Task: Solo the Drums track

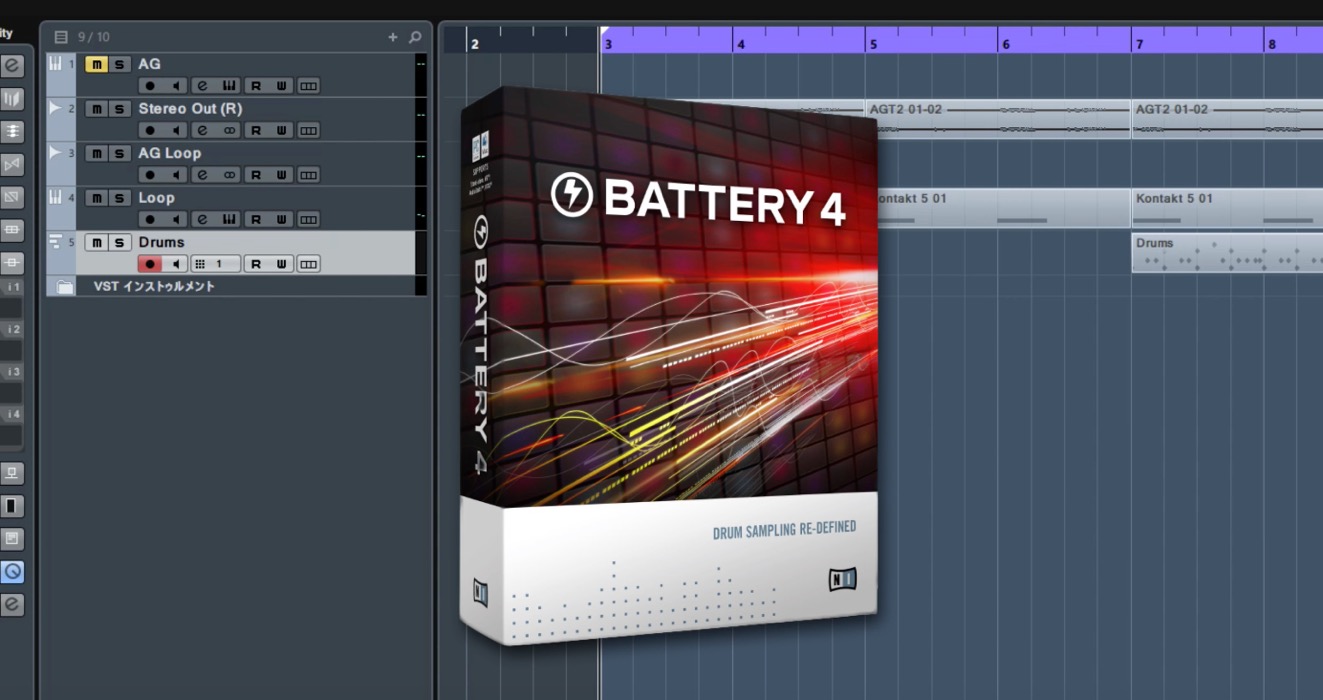Action: click(119, 242)
